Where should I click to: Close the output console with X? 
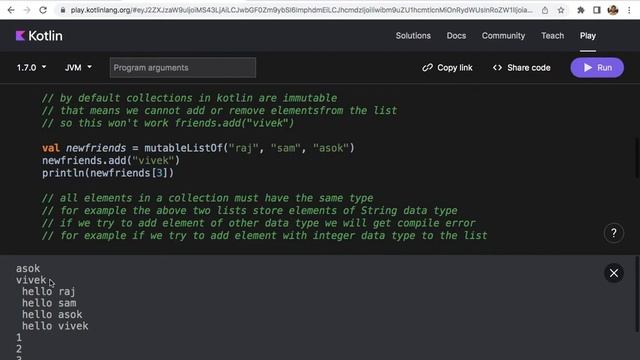coord(613,273)
